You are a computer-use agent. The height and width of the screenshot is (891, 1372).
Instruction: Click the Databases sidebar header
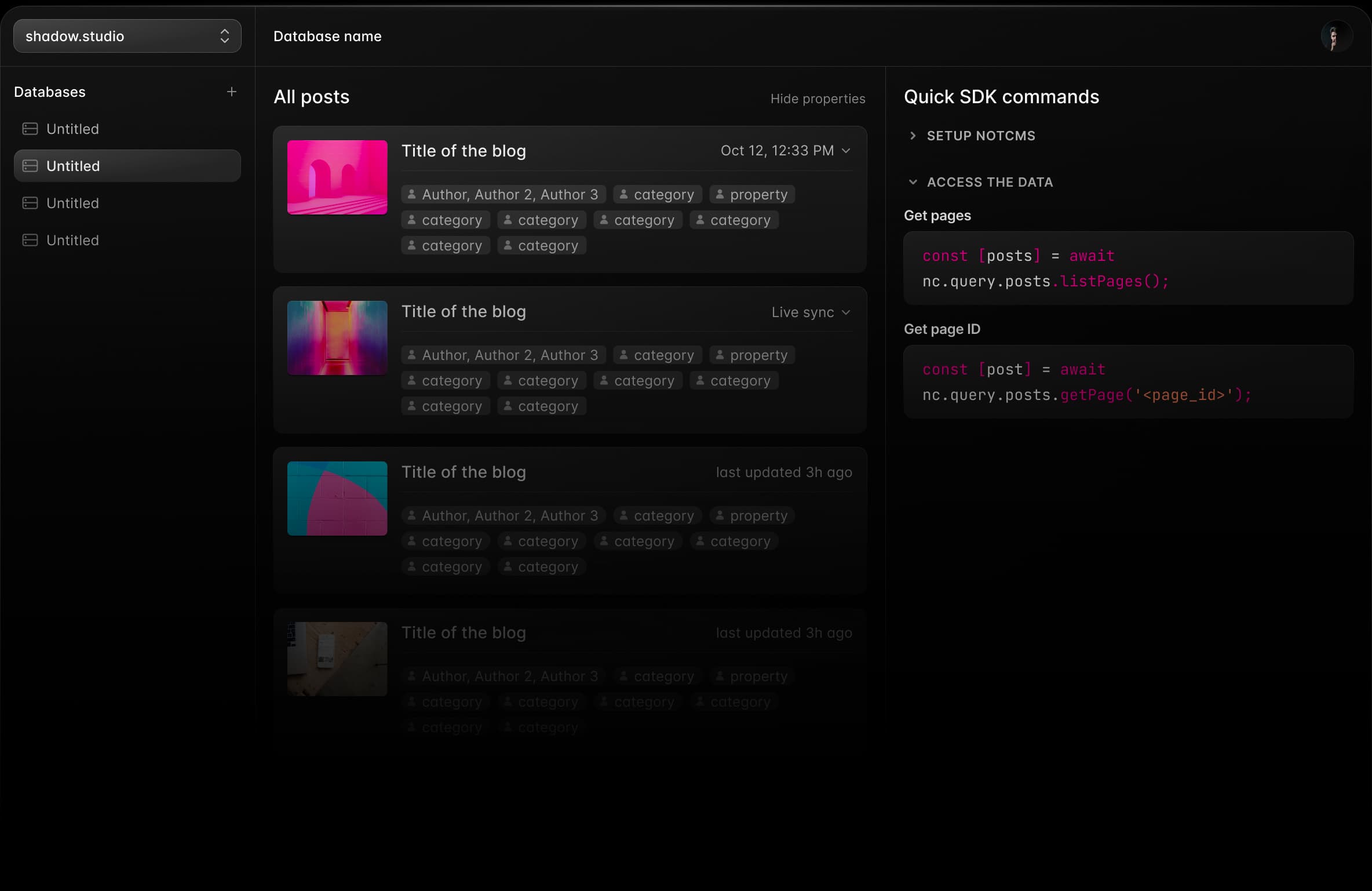pos(50,92)
